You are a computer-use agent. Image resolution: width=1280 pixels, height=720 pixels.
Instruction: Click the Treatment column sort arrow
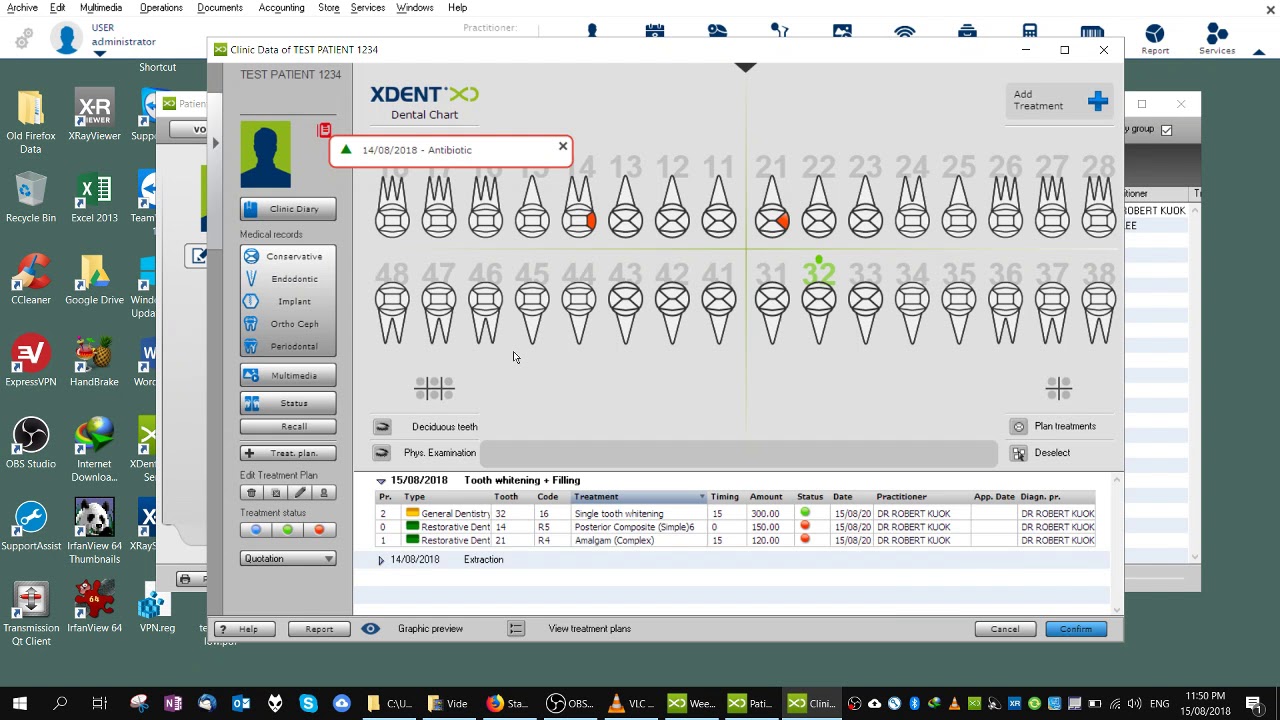tap(702, 497)
